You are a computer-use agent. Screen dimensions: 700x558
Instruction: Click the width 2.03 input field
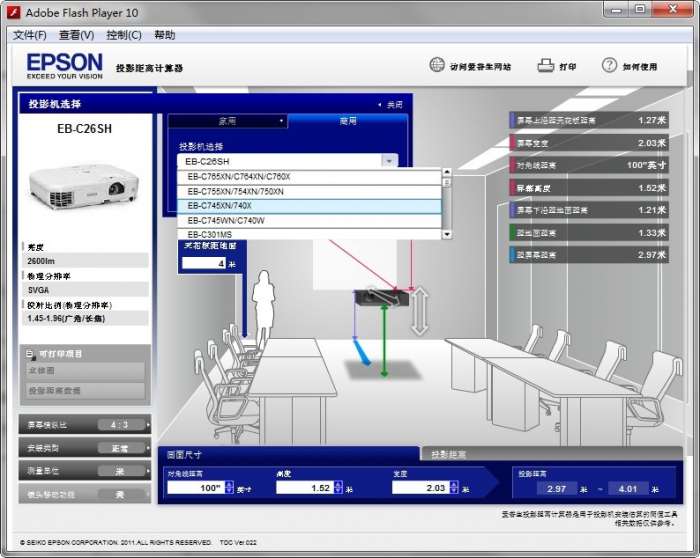(421, 487)
